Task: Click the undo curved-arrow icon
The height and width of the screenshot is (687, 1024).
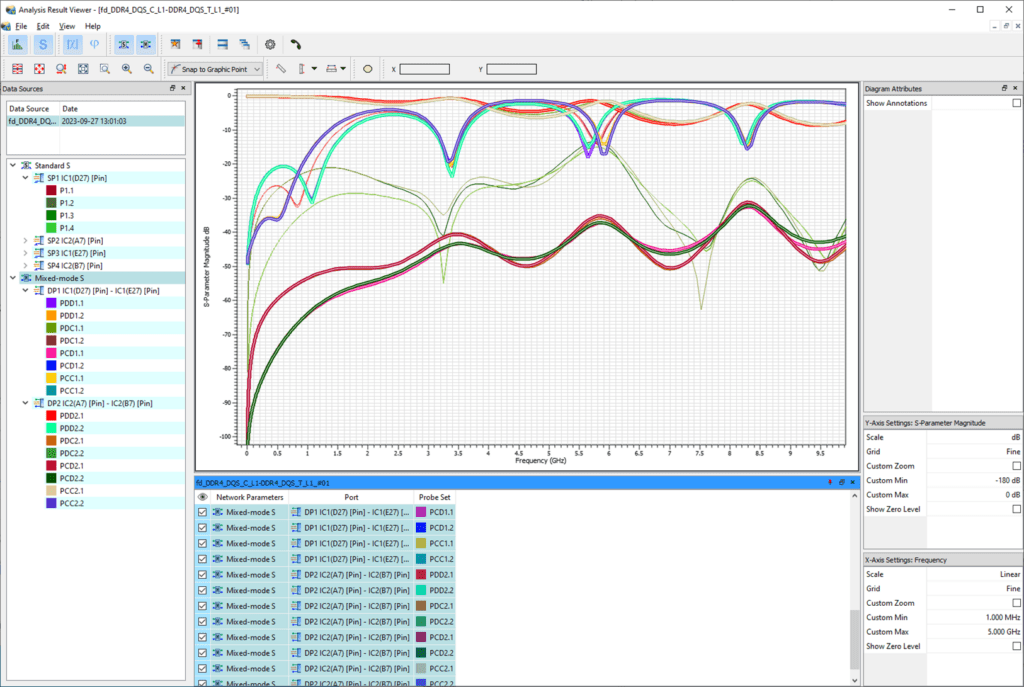Action: [x=296, y=44]
